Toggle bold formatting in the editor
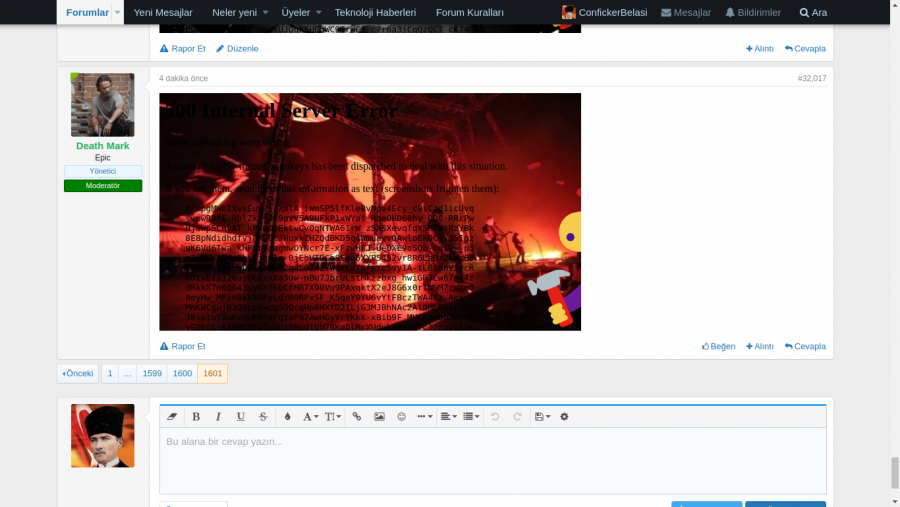This screenshot has height=507, width=900. point(196,417)
